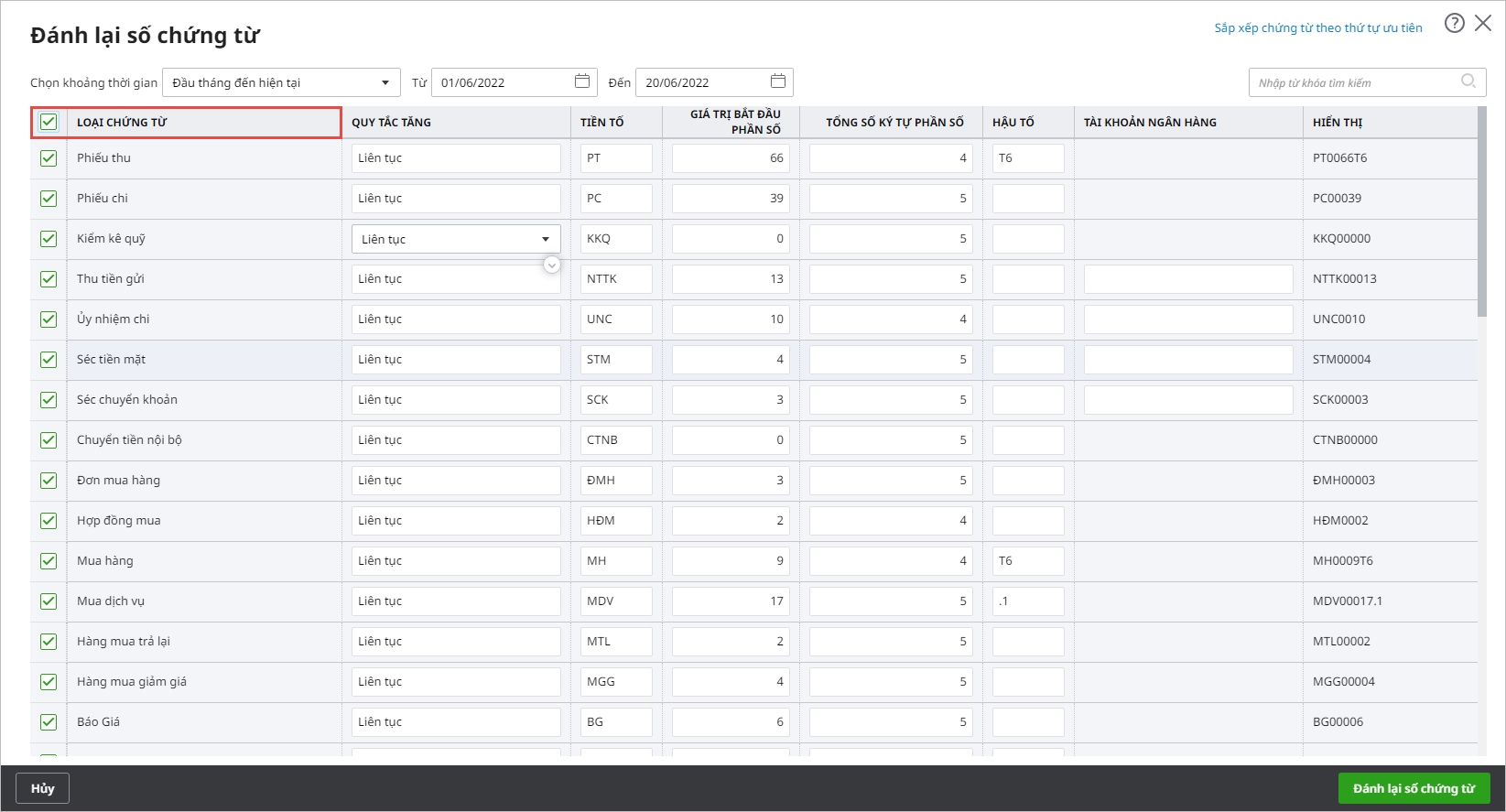Open calendar picker for the Từ date

(x=582, y=81)
